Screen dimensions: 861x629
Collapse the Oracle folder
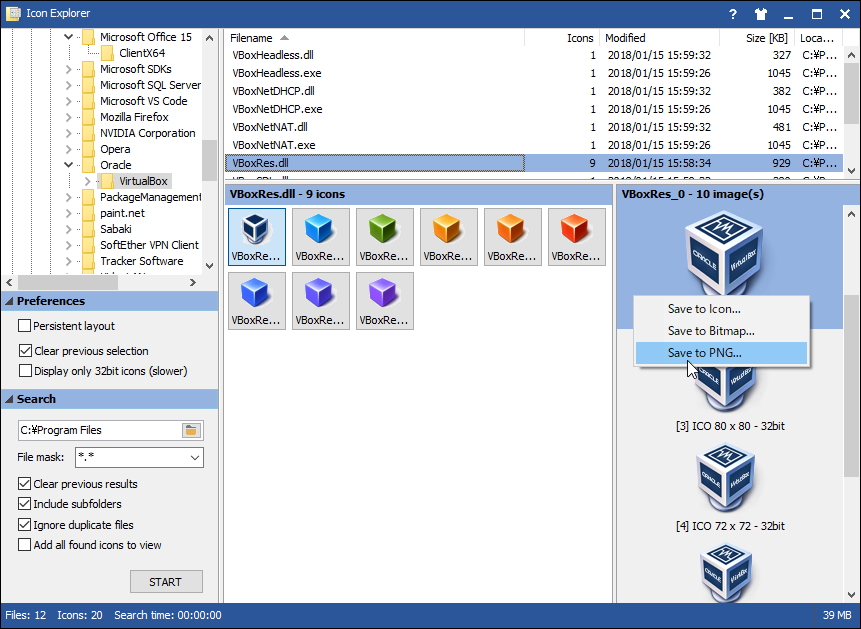[68, 165]
